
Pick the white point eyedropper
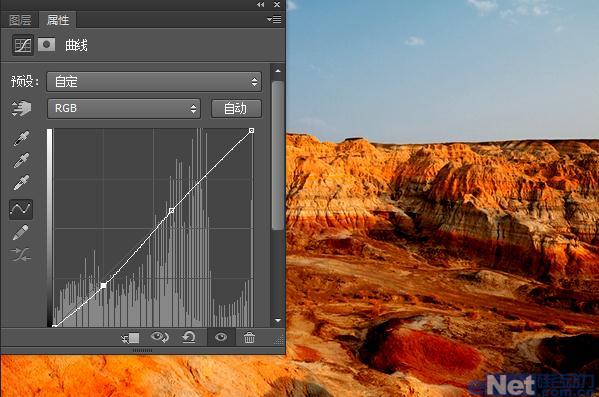[21, 183]
